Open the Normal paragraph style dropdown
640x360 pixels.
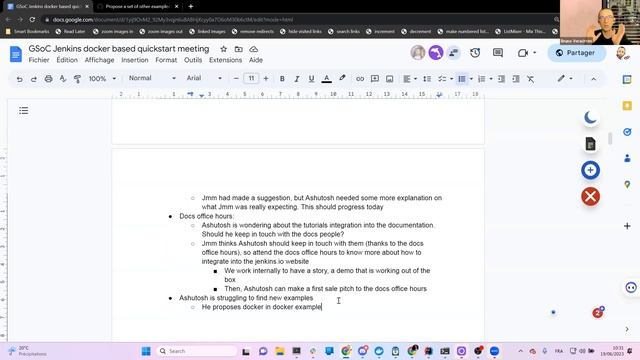[x=152, y=78]
